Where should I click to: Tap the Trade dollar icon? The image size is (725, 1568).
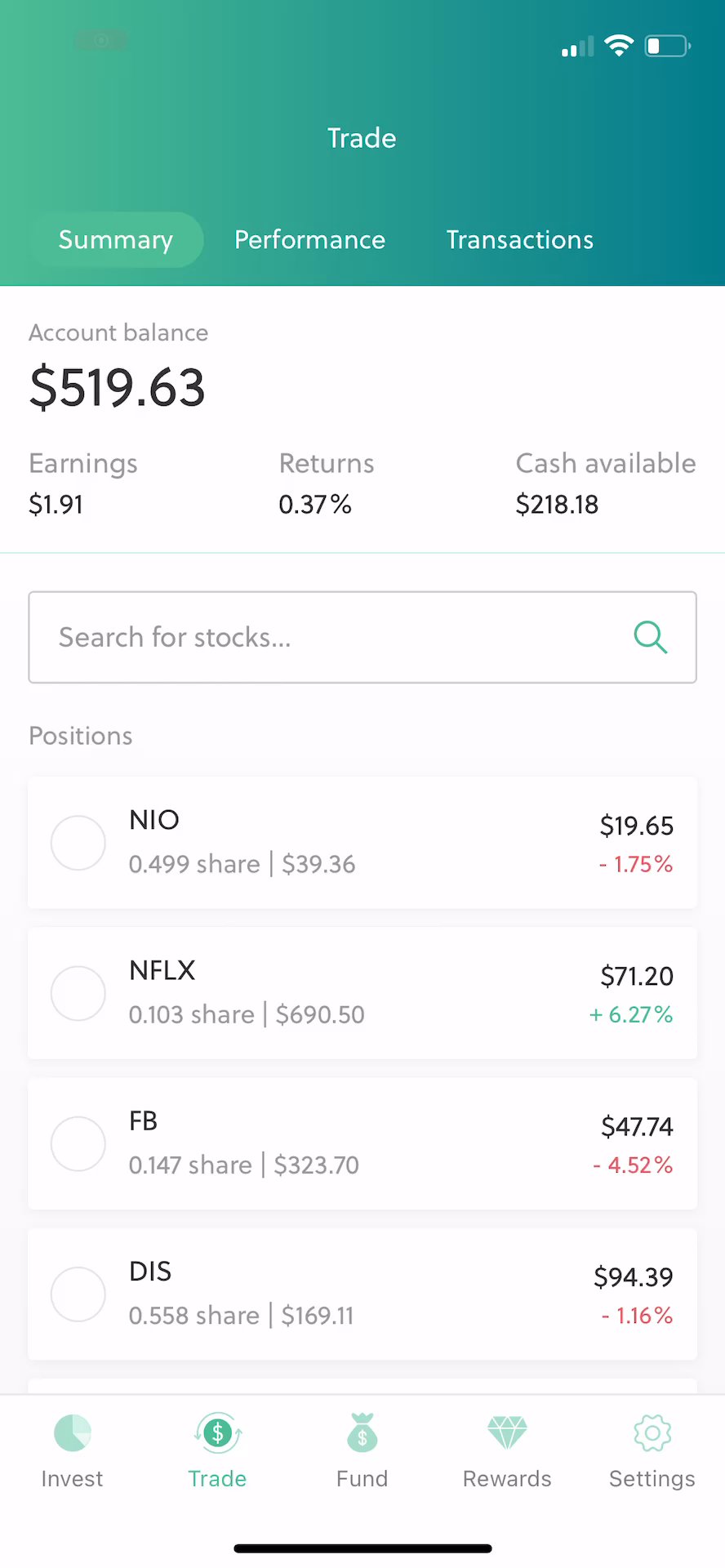pyautogui.click(x=217, y=1433)
